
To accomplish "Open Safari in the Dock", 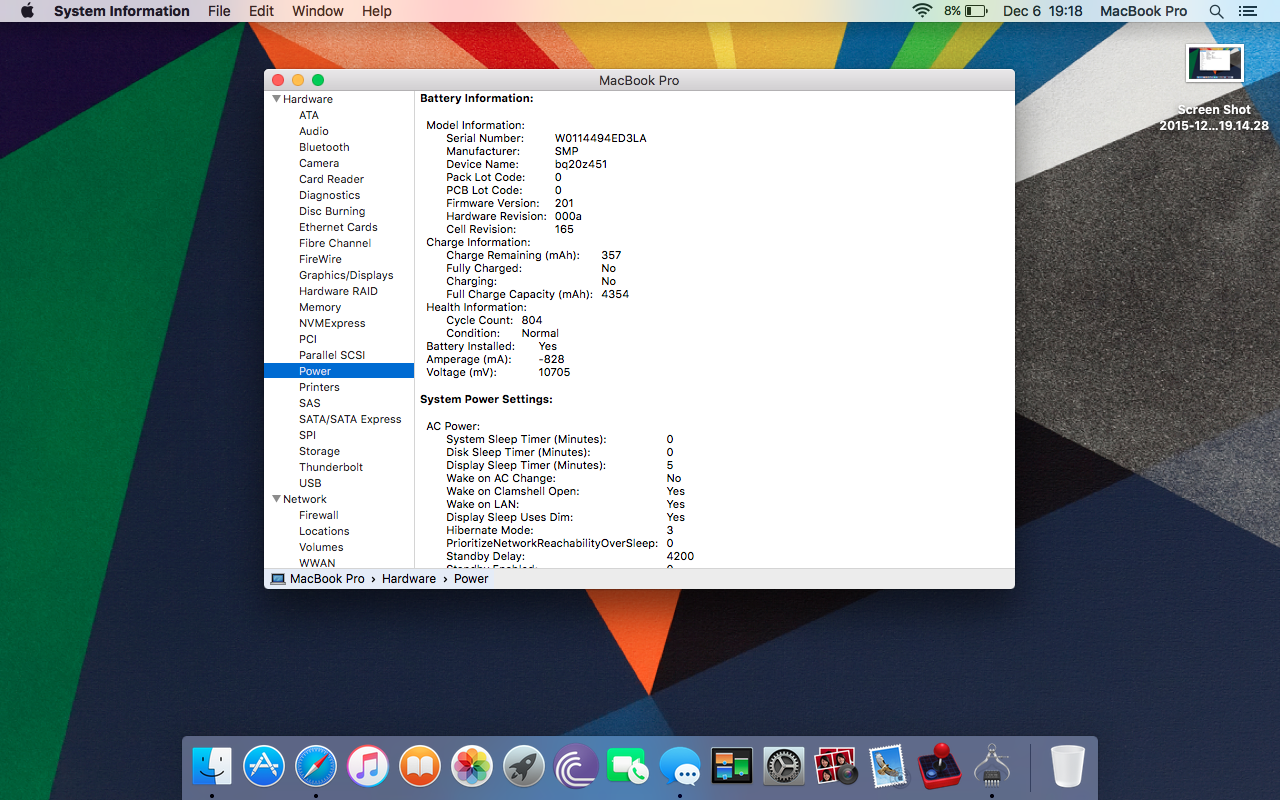I will 316,767.
